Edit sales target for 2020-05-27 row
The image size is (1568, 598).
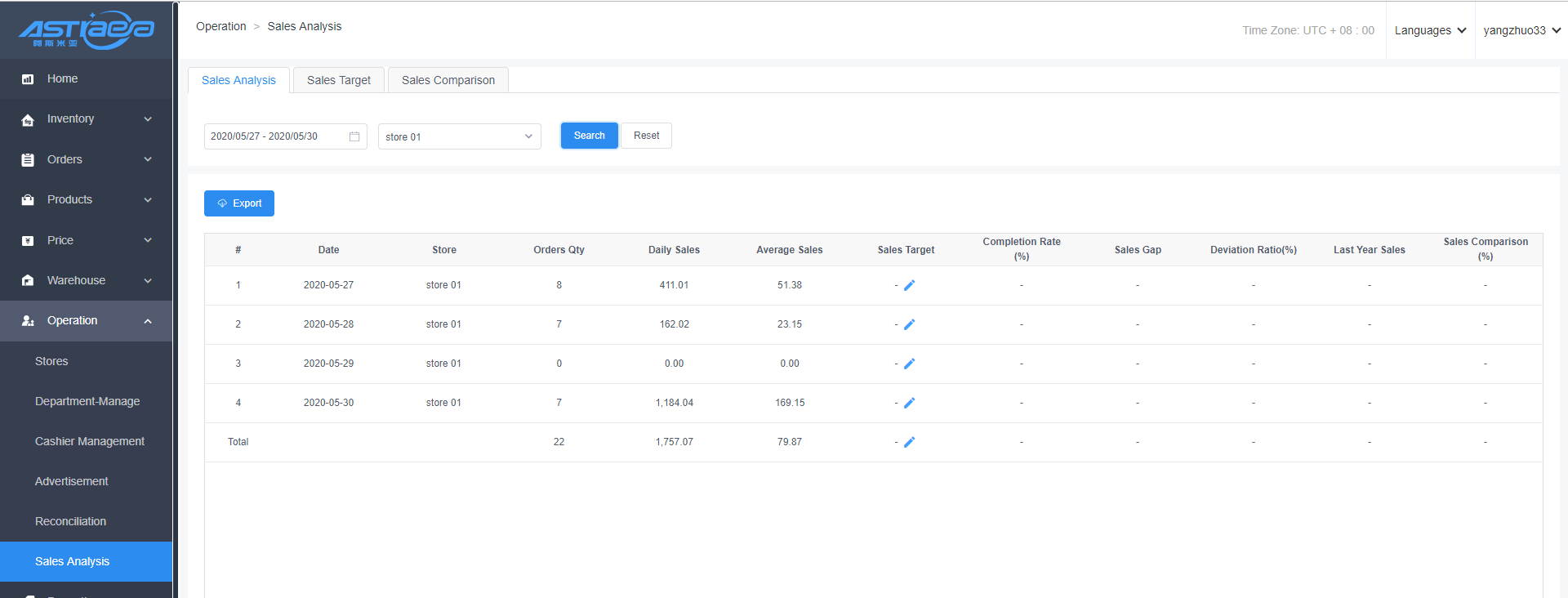pos(909,285)
